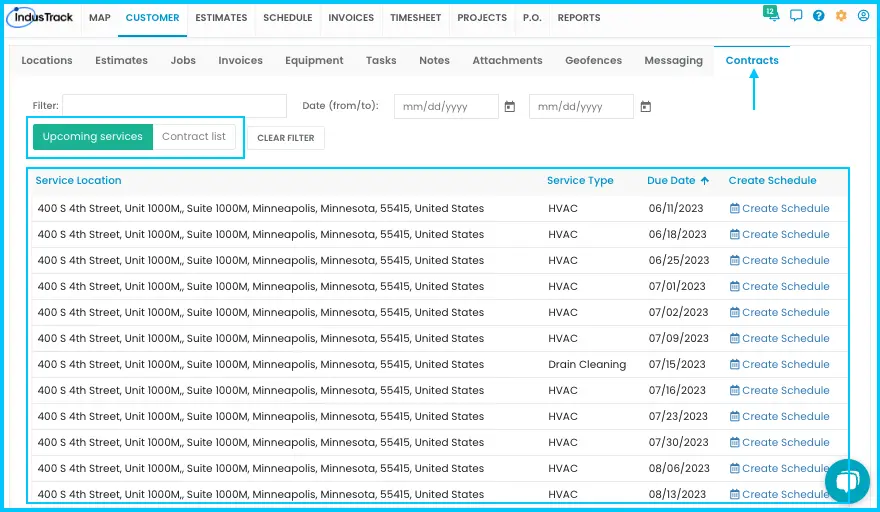
Task: Create schedule for 07/16/2023 service
Action: (780, 390)
